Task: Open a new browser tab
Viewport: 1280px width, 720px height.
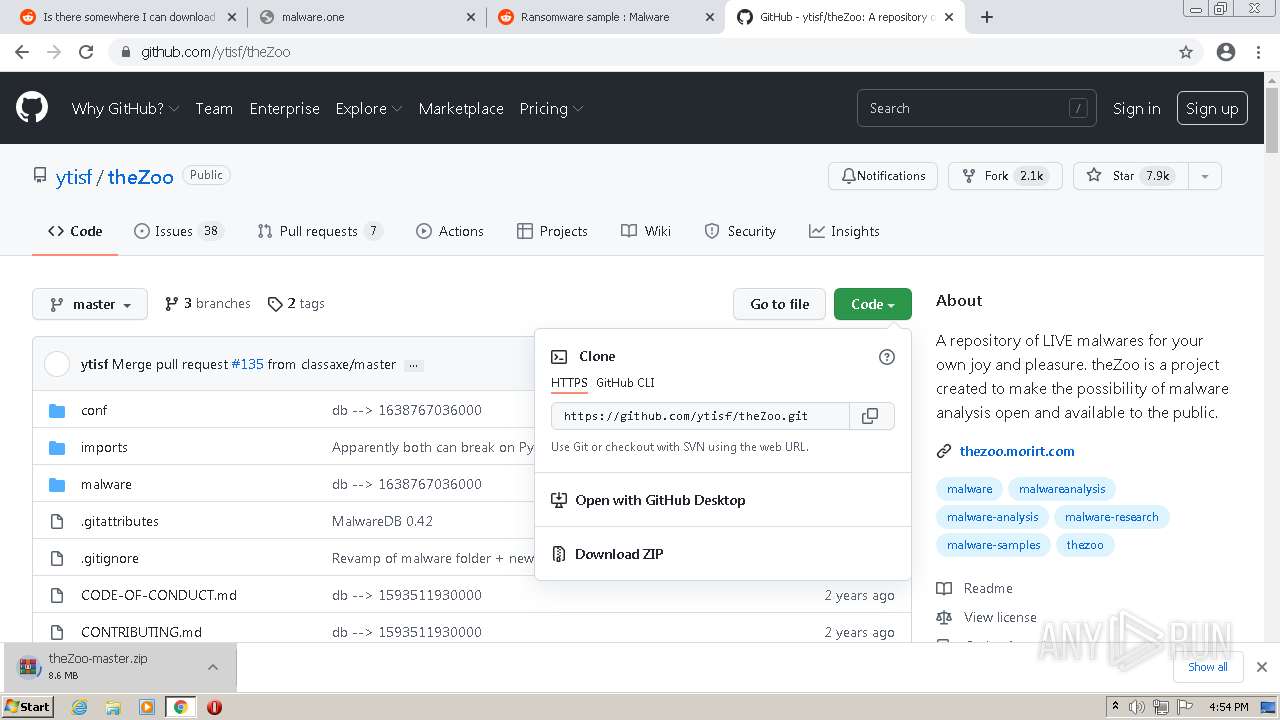Action: coord(987,17)
